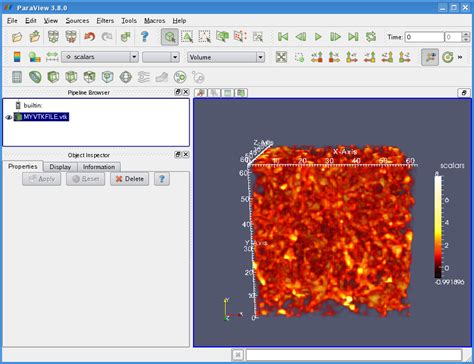Click the grayed-out Redo arrow

coord(107,37)
